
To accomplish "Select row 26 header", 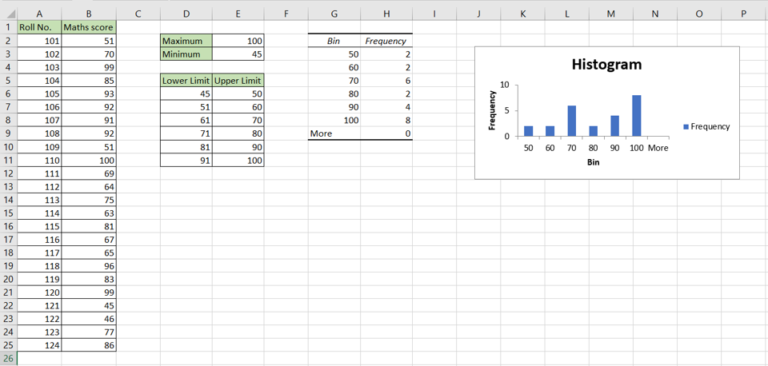I will [x=9, y=358].
